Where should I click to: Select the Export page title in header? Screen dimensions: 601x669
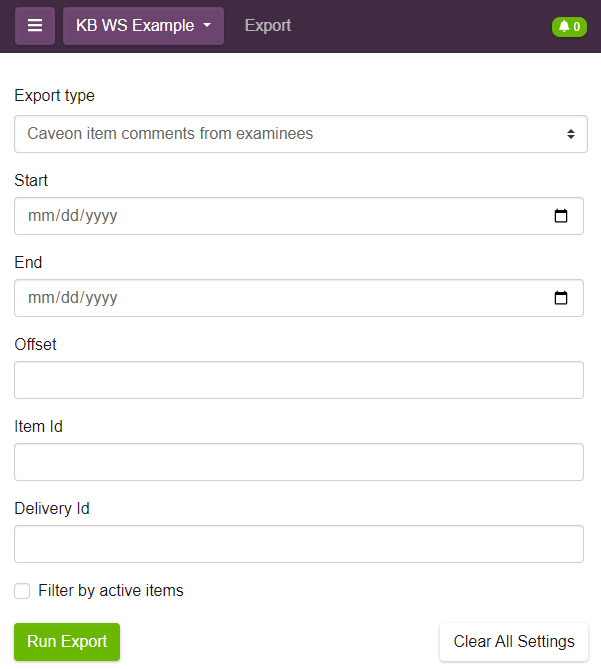pos(268,26)
